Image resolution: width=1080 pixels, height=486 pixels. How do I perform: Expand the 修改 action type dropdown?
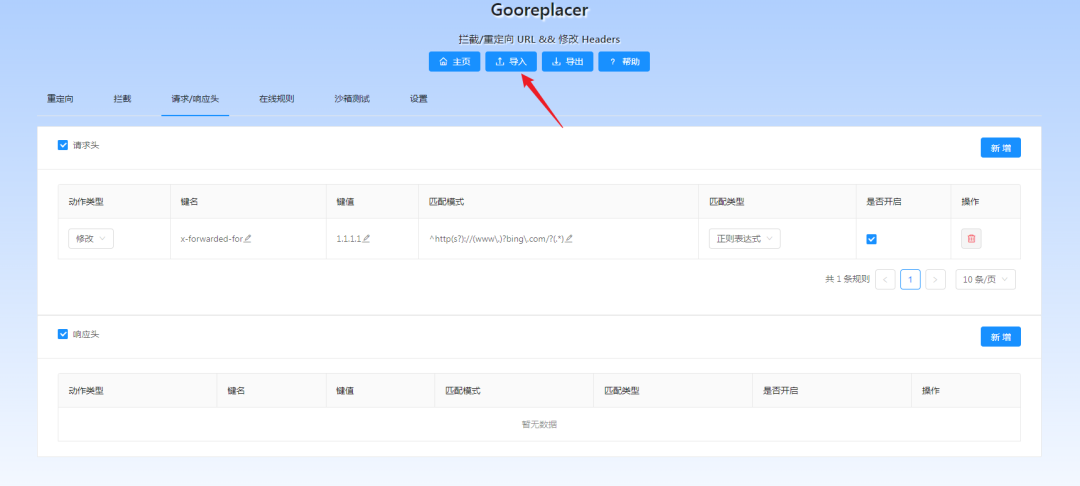coord(91,239)
